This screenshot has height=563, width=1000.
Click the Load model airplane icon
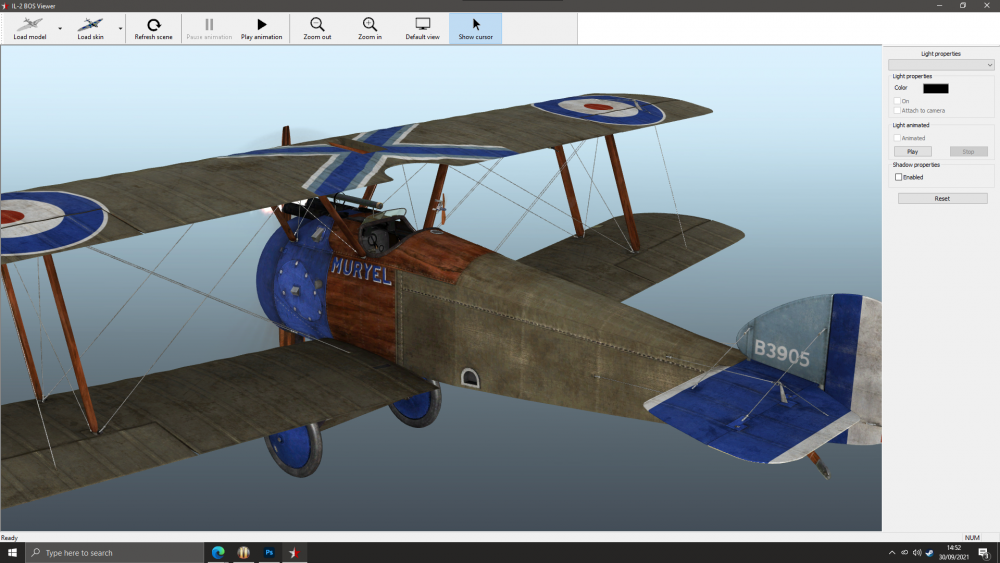pos(28,24)
